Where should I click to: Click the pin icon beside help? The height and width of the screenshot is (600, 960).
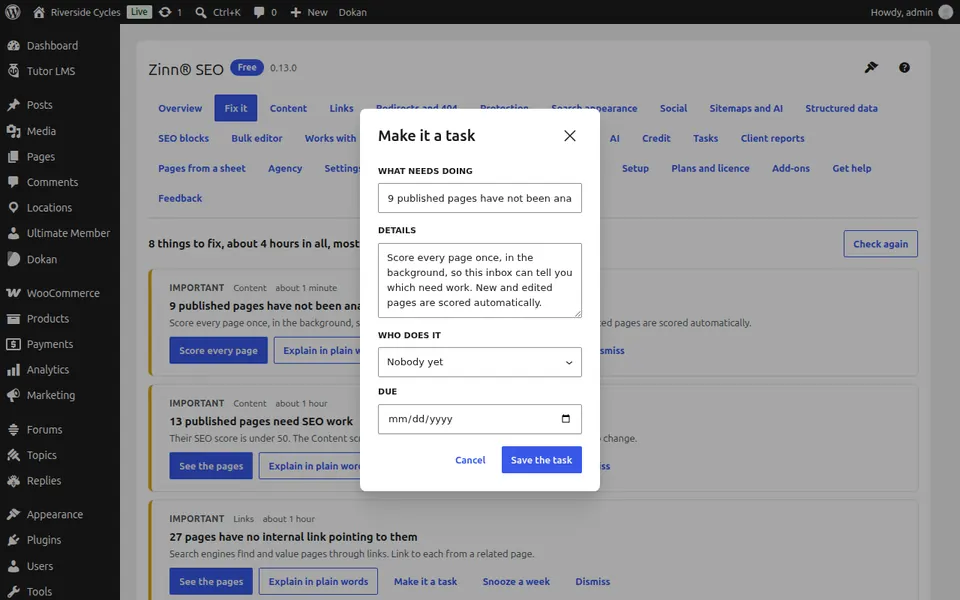click(x=871, y=67)
